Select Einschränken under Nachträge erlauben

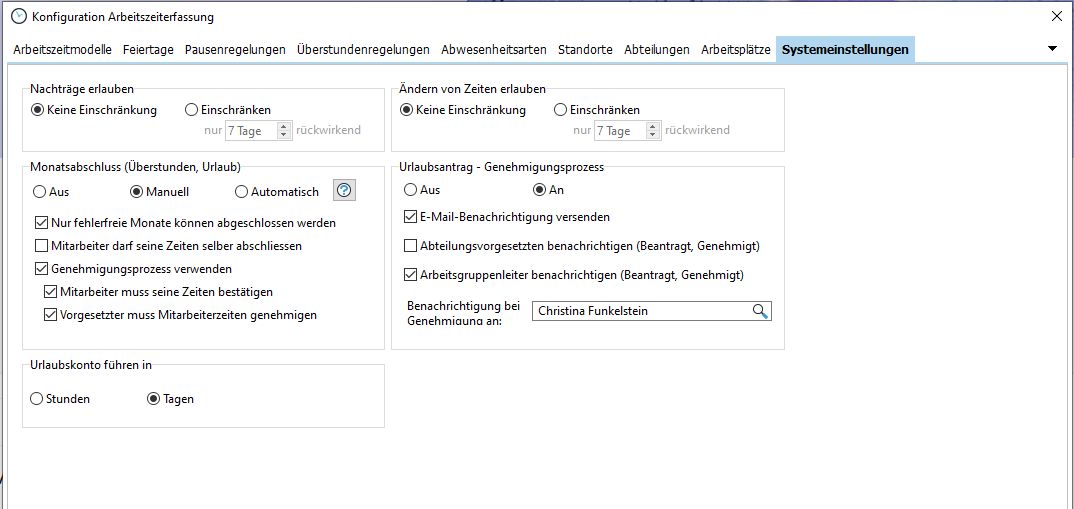[x=192, y=110]
